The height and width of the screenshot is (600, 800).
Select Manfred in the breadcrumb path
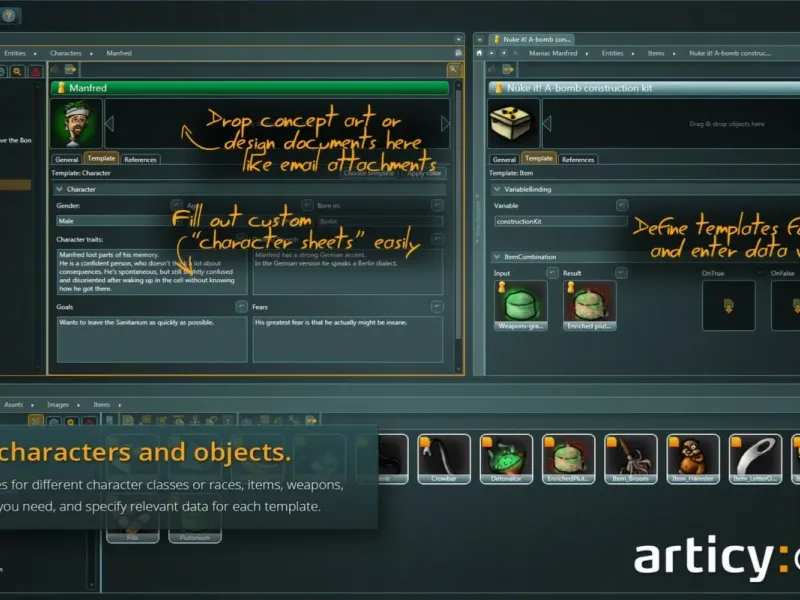click(119, 53)
